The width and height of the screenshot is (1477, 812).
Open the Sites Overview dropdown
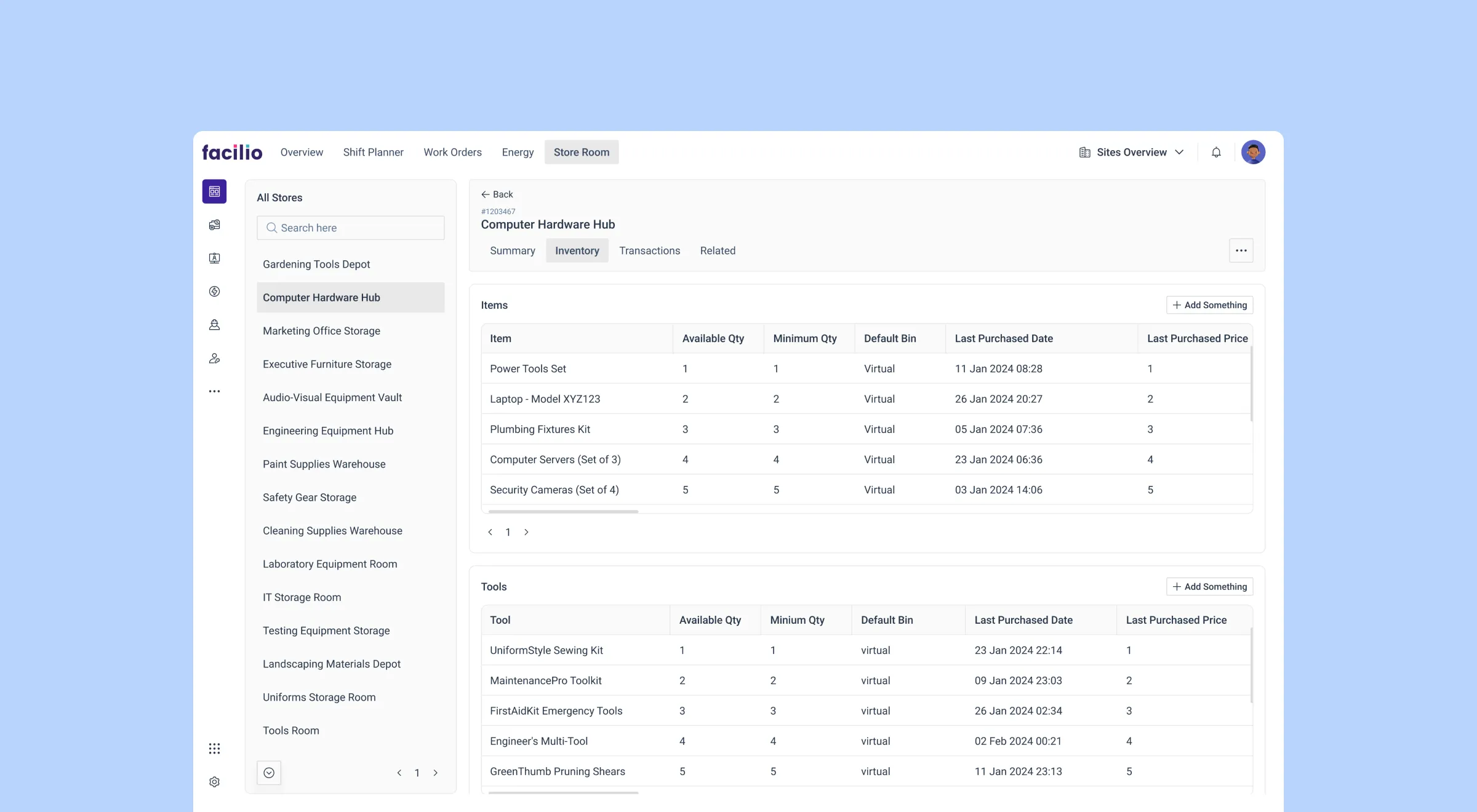(1131, 152)
